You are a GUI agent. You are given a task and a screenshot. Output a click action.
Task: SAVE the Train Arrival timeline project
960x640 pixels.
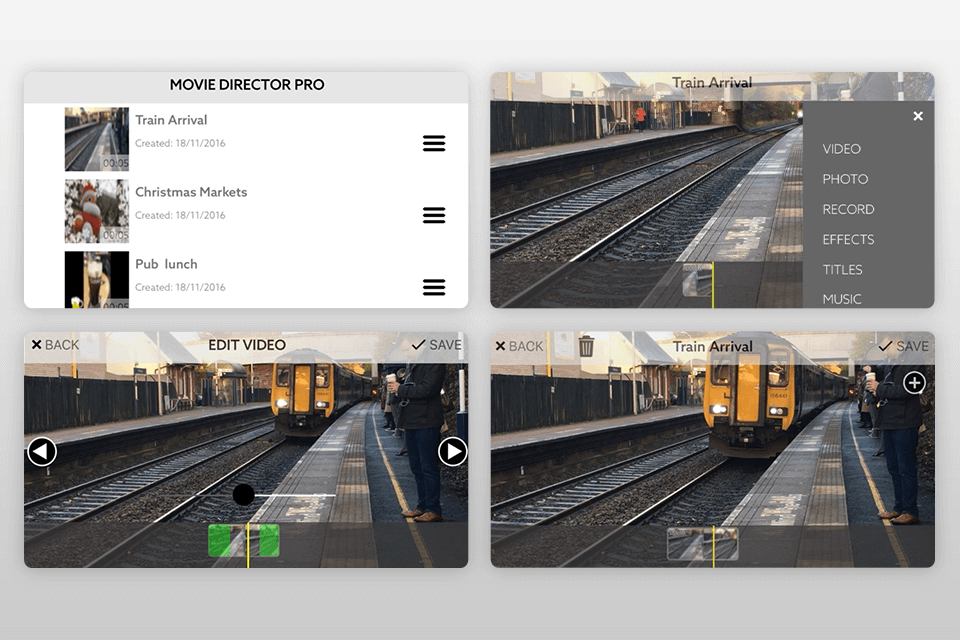(904, 346)
